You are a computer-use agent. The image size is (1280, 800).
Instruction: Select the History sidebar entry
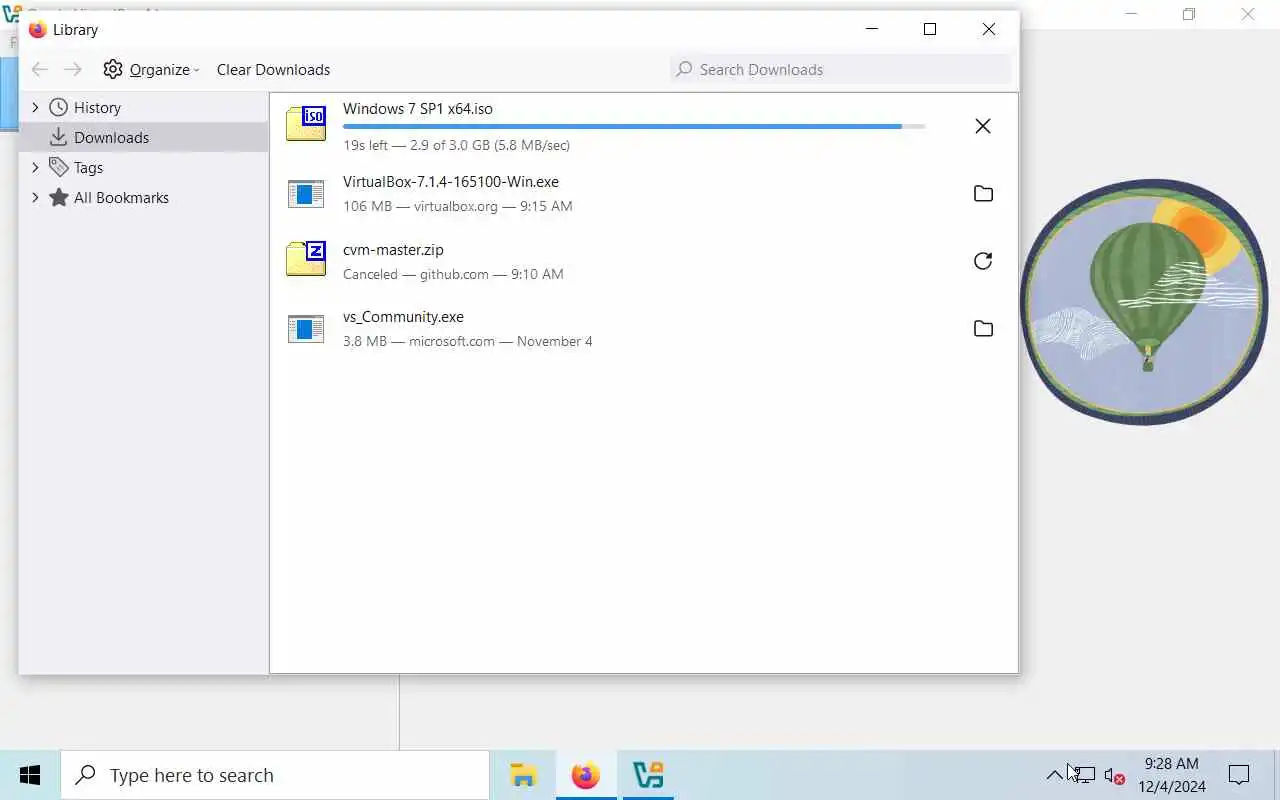tap(144, 107)
